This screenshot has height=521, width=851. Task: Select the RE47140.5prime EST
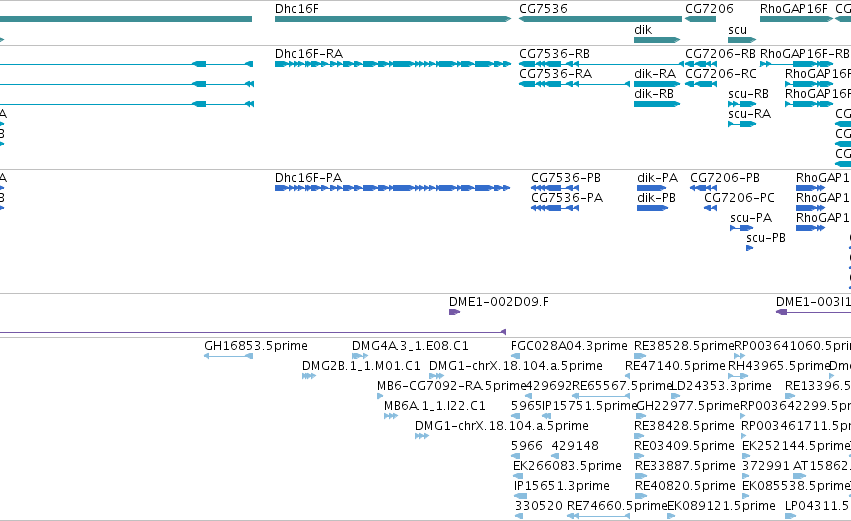(627, 377)
